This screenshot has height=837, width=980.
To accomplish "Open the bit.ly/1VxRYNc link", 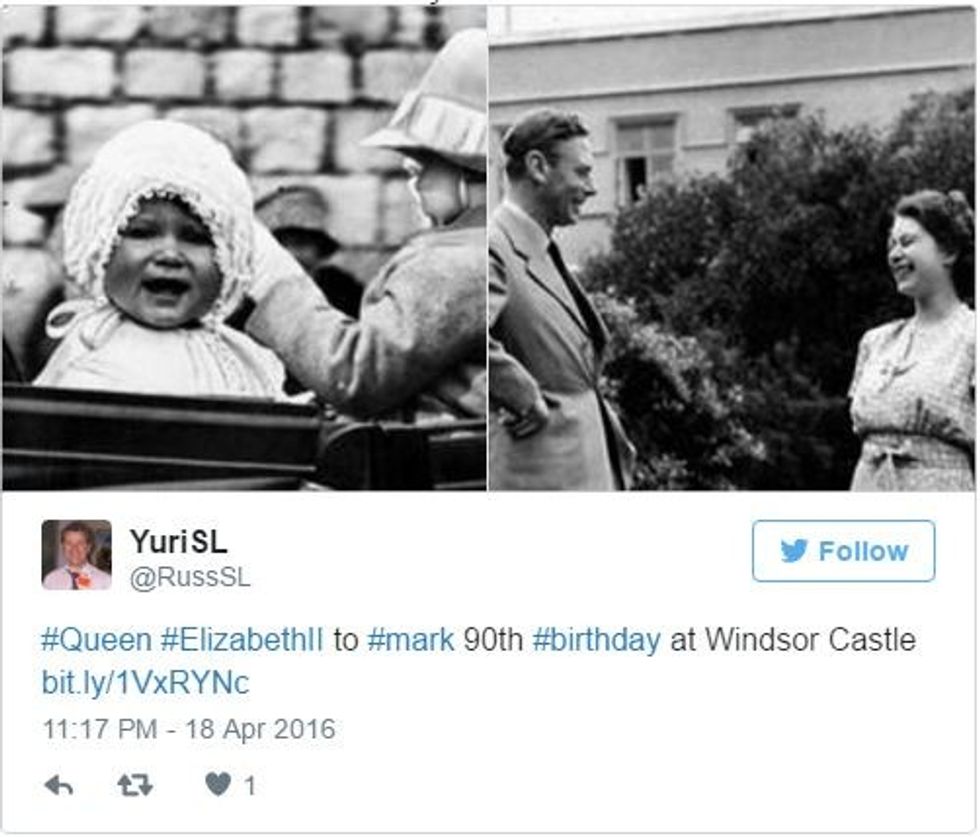I will point(145,682).
